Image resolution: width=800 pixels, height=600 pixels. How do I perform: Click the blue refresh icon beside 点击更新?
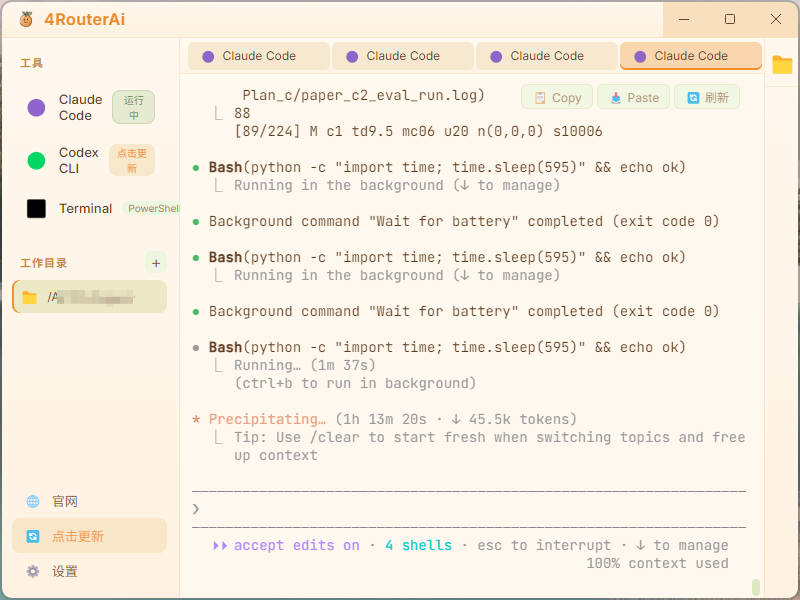point(33,536)
